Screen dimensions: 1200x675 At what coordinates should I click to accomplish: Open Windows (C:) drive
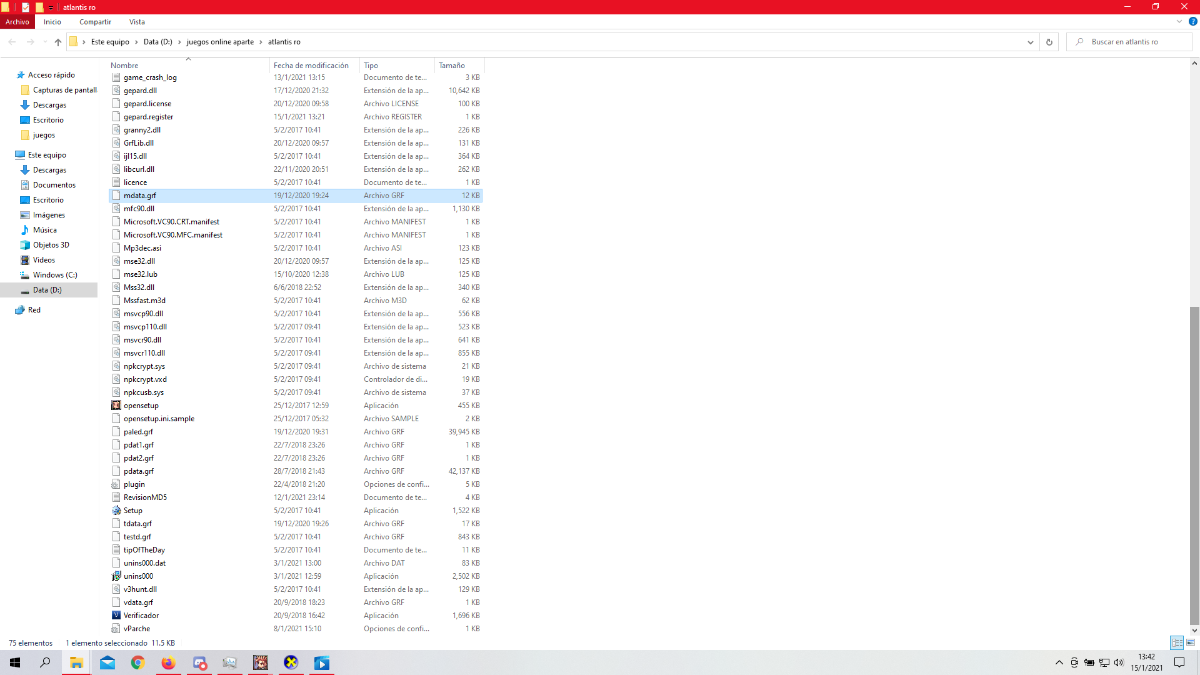point(54,275)
